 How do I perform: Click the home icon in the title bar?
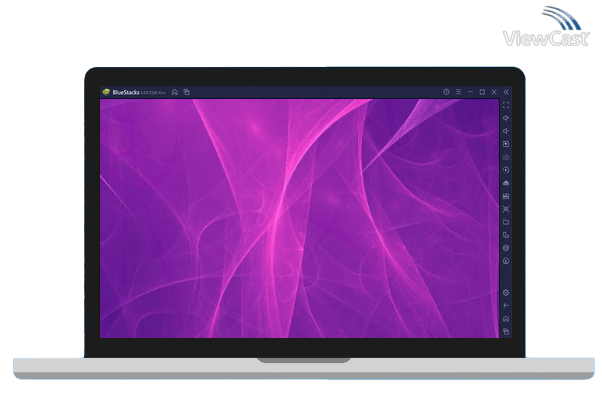[x=175, y=92]
